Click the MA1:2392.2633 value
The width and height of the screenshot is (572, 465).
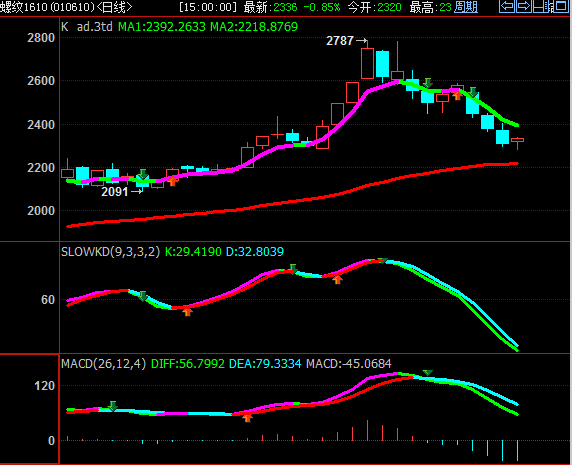click(x=162, y=27)
